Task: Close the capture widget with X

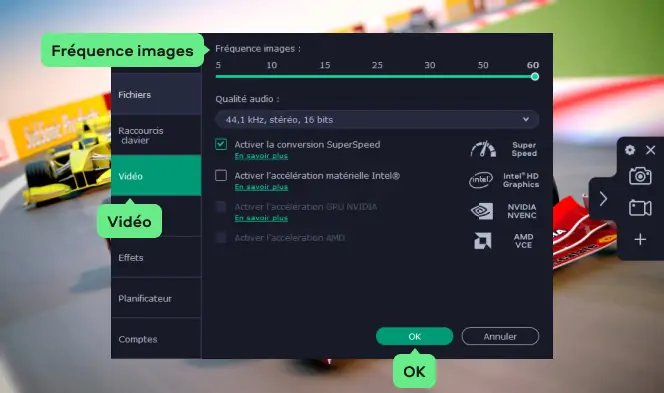Action: tap(650, 149)
